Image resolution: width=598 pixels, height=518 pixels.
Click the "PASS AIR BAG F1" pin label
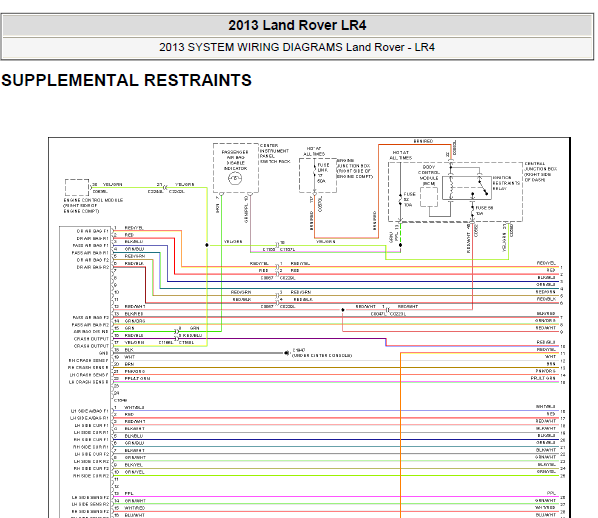(90, 245)
